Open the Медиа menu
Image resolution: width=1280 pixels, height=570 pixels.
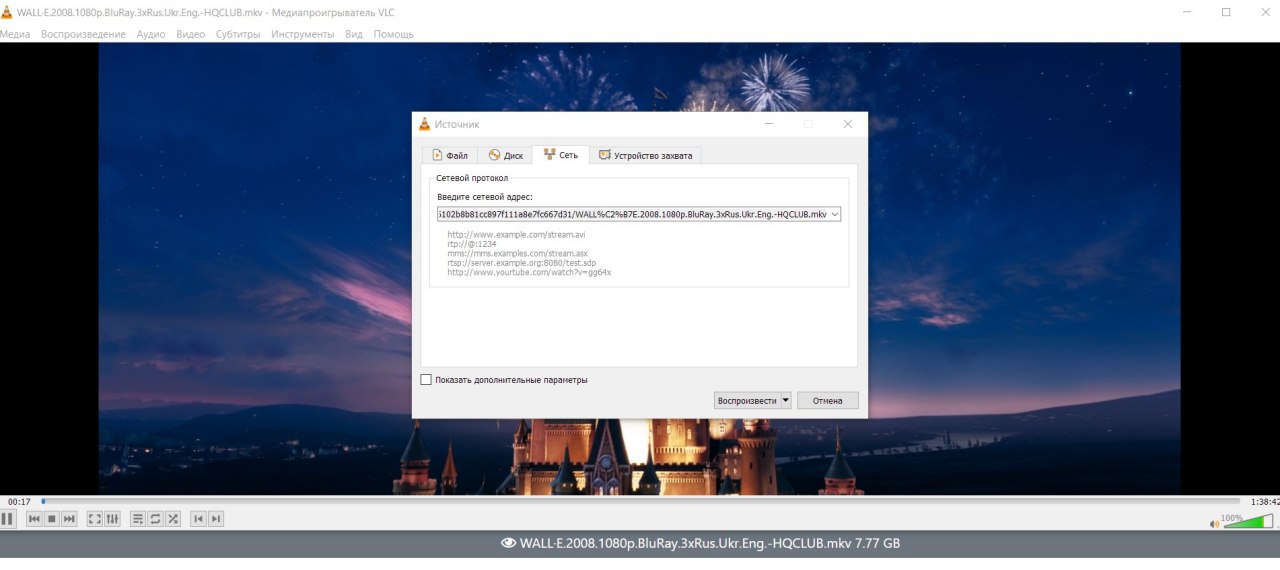(x=15, y=34)
